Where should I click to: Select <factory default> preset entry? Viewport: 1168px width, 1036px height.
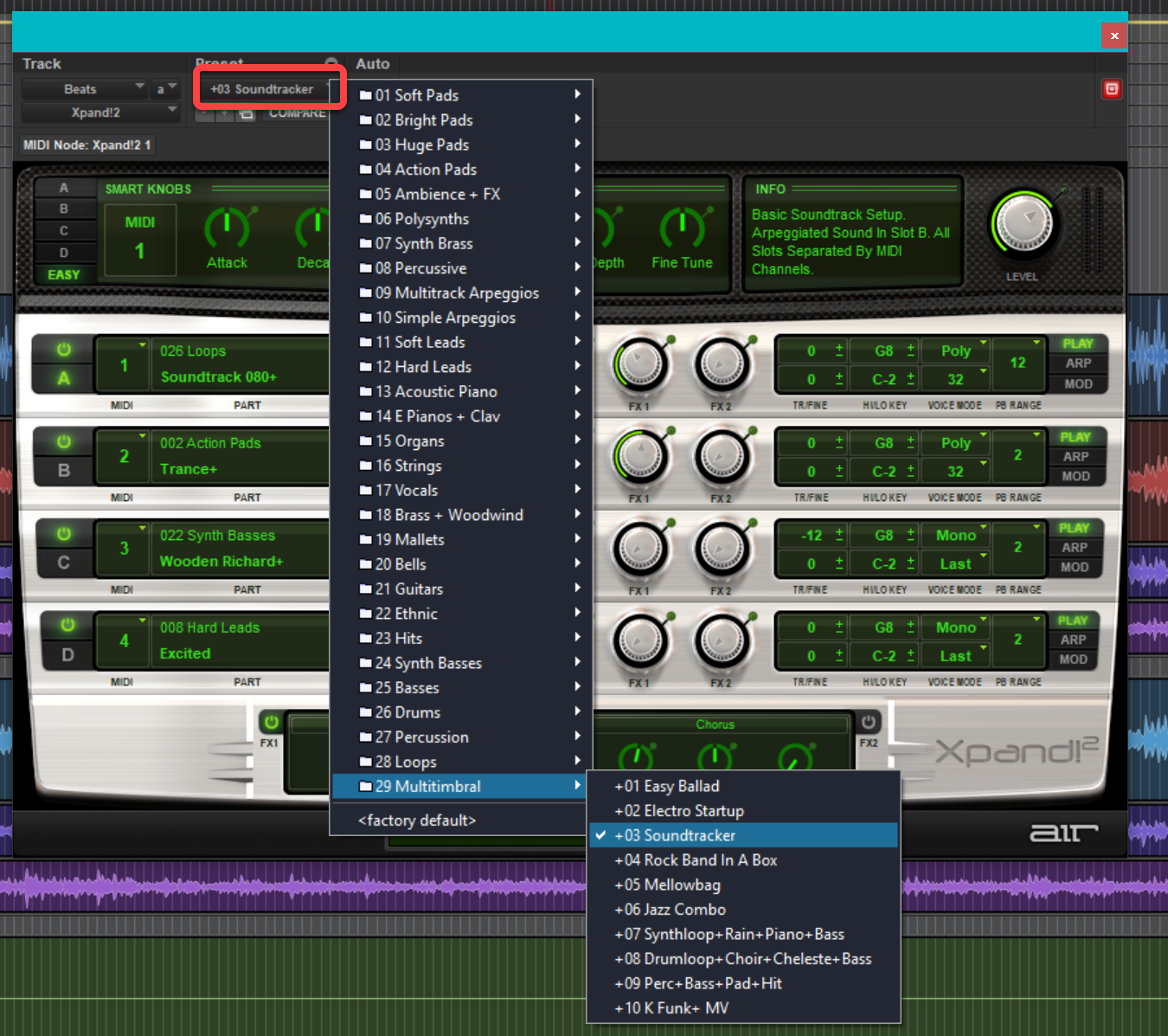click(x=417, y=820)
